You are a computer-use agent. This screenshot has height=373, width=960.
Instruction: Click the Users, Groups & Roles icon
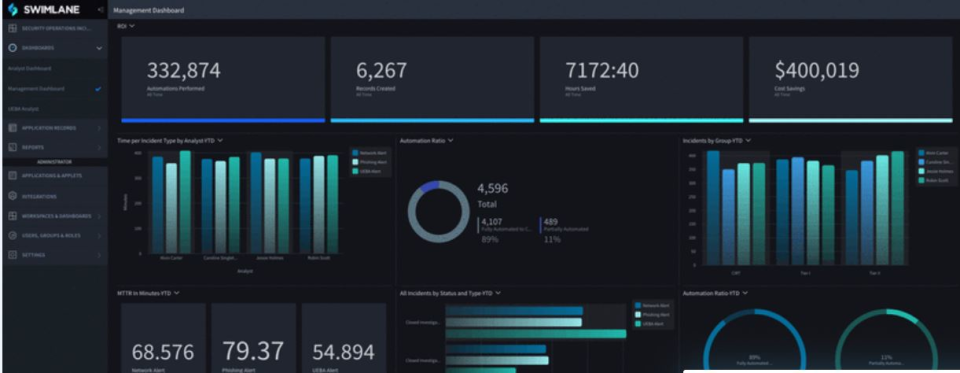click(x=13, y=235)
